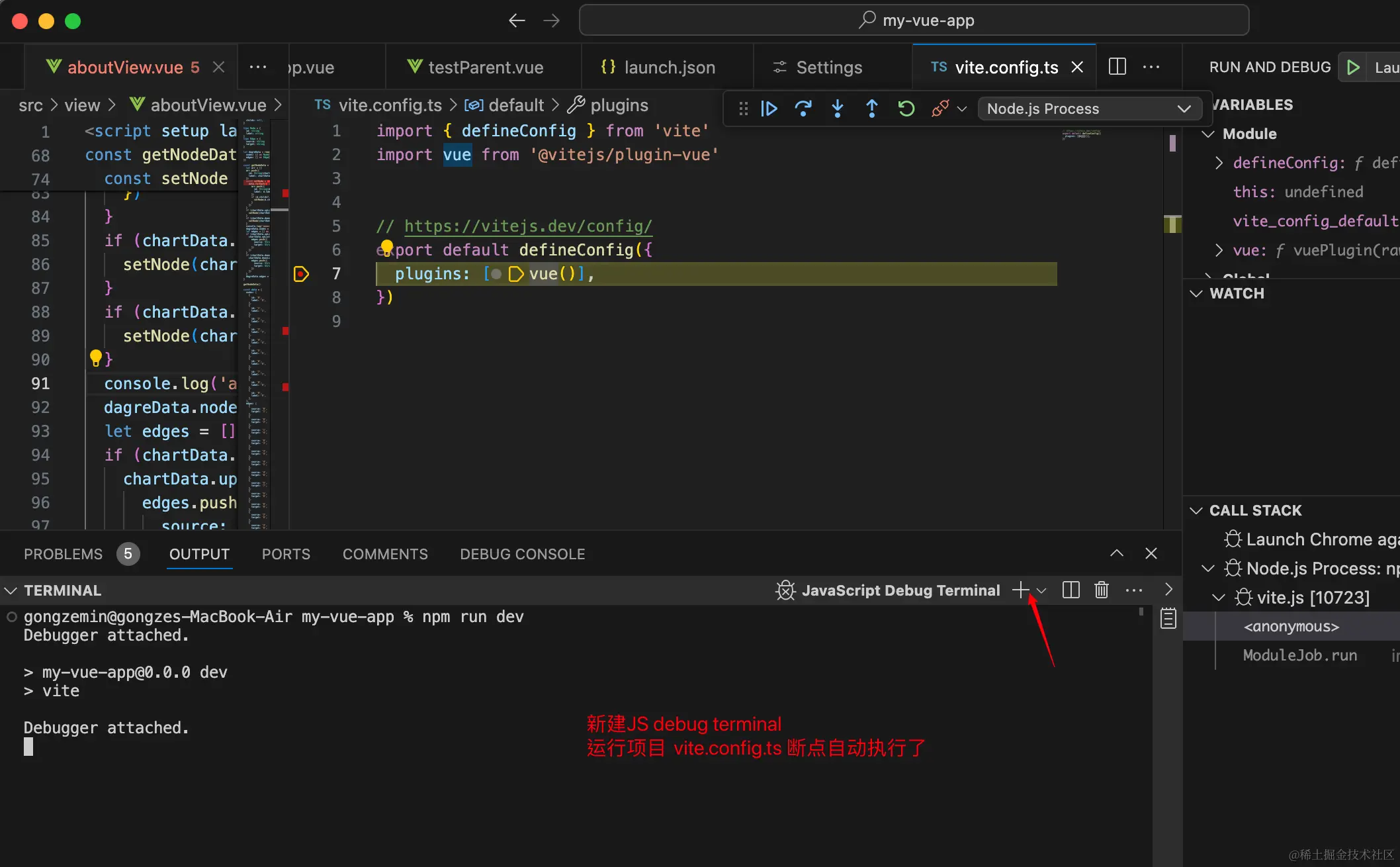Image resolution: width=1400 pixels, height=867 pixels.
Task: Click the my-vue-app command search bar
Action: click(x=914, y=21)
